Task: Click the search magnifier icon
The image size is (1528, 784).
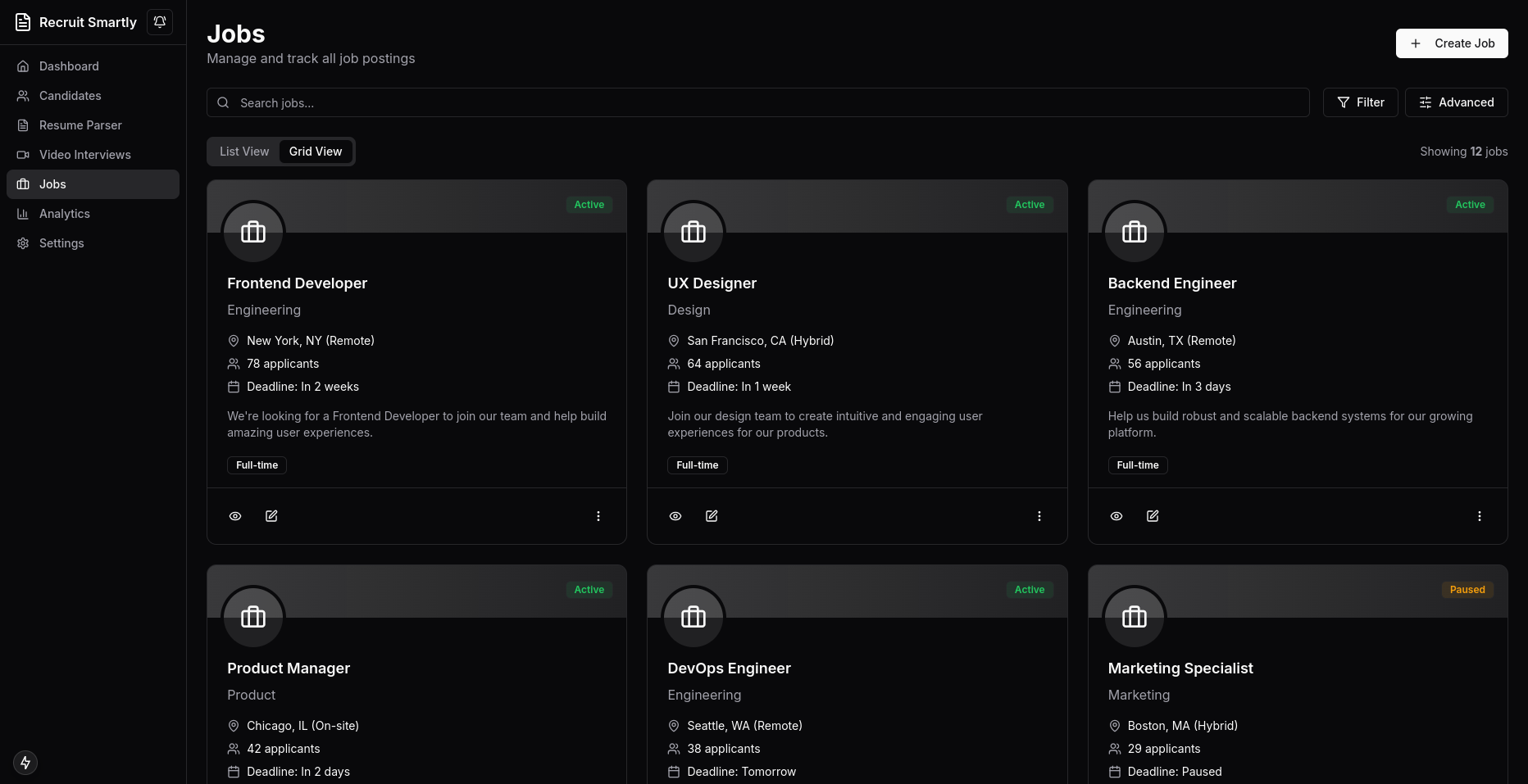Action: [223, 102]
